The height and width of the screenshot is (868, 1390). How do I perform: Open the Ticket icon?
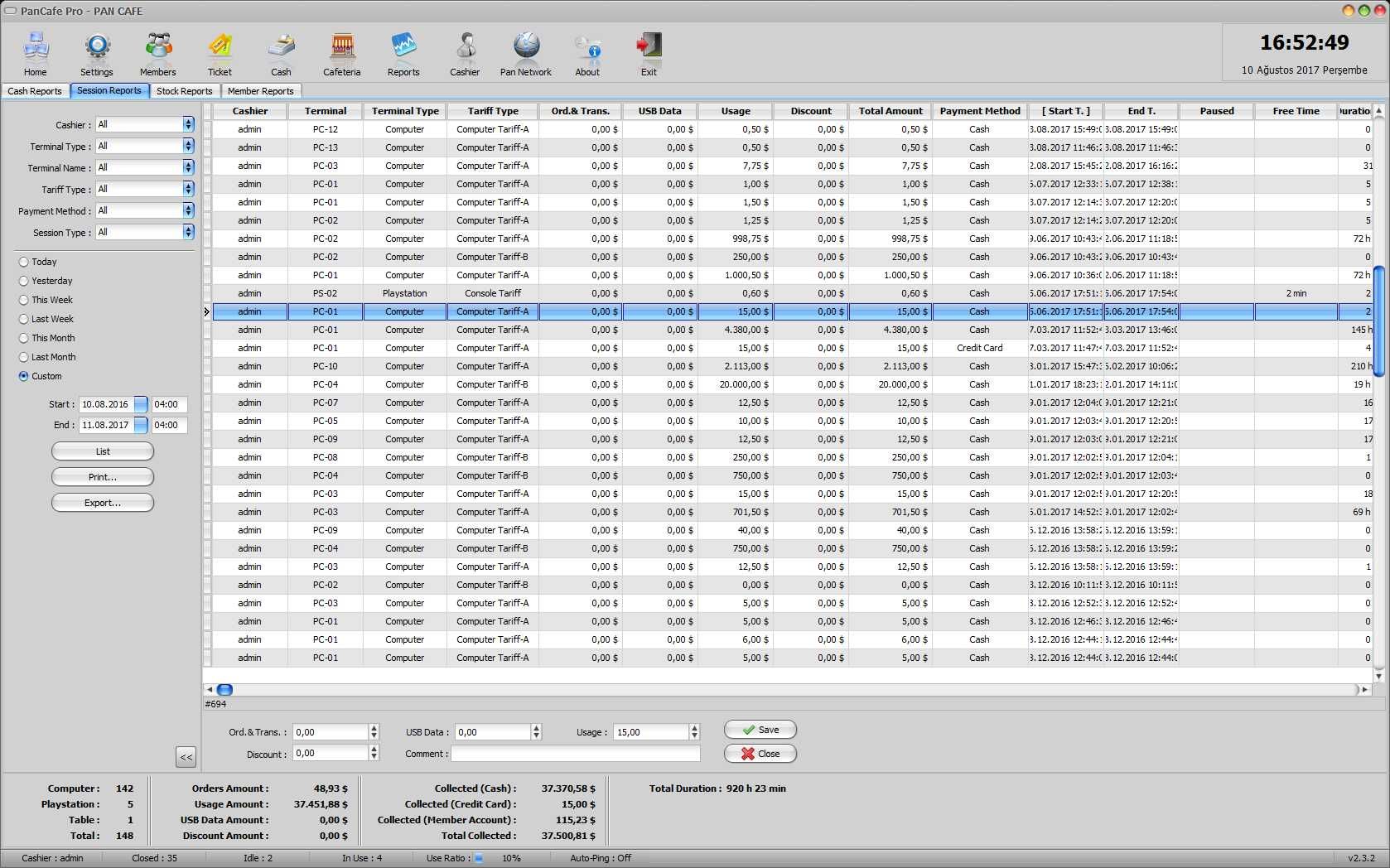220,55
